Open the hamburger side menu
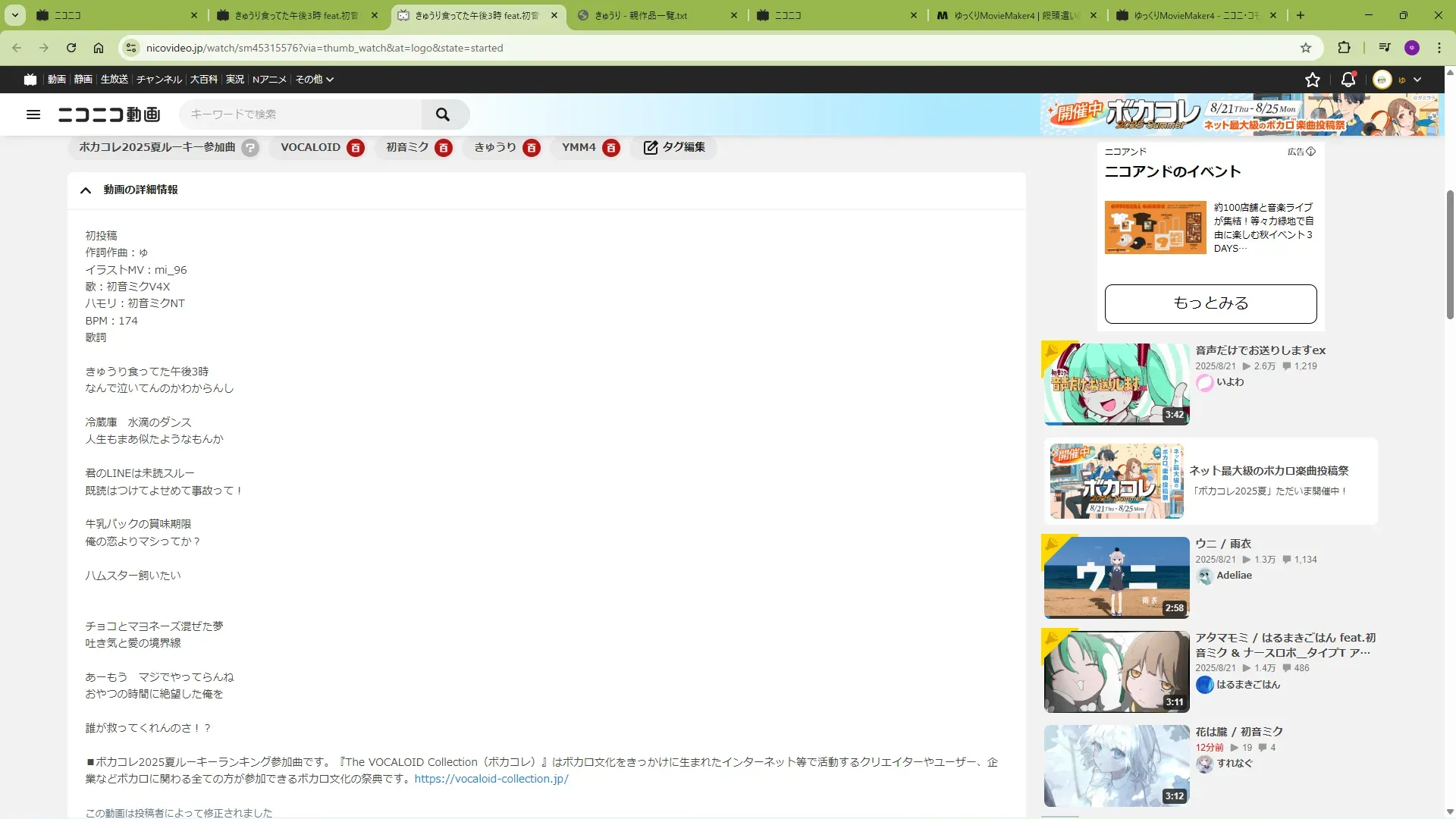1456x819 pixels. (x=33, y=115)
